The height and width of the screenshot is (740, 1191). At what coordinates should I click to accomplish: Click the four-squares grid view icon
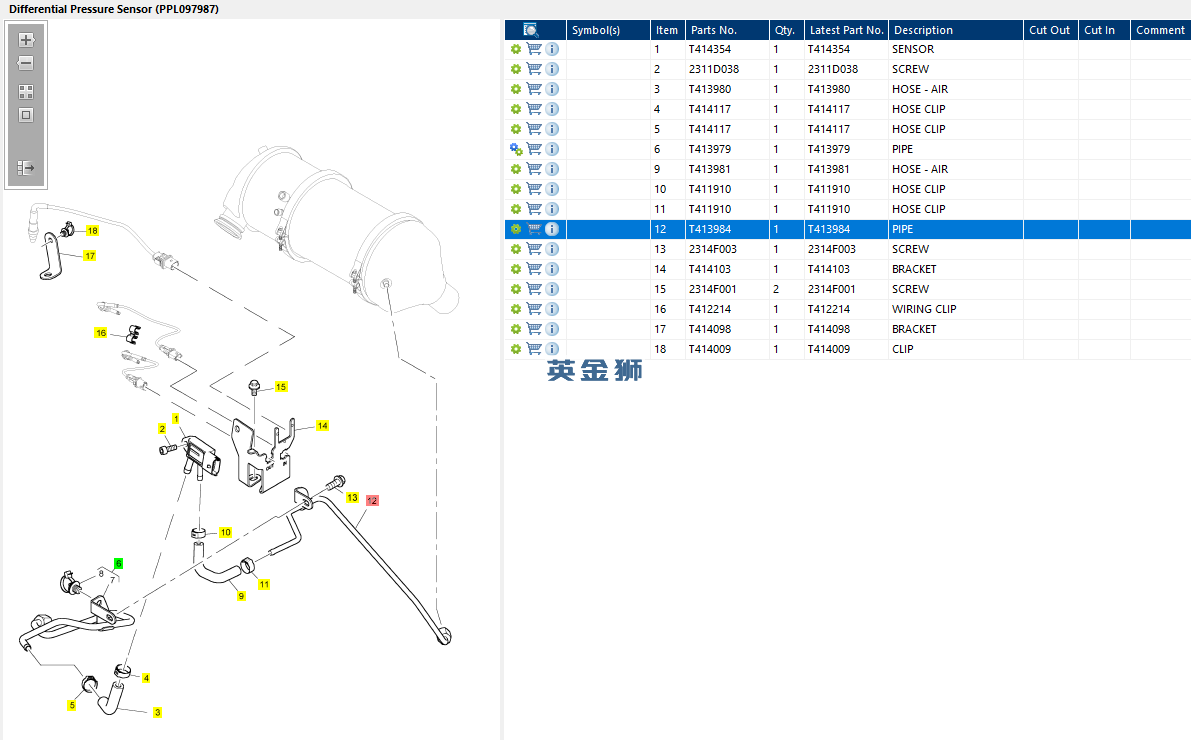[x=26, y=92]
